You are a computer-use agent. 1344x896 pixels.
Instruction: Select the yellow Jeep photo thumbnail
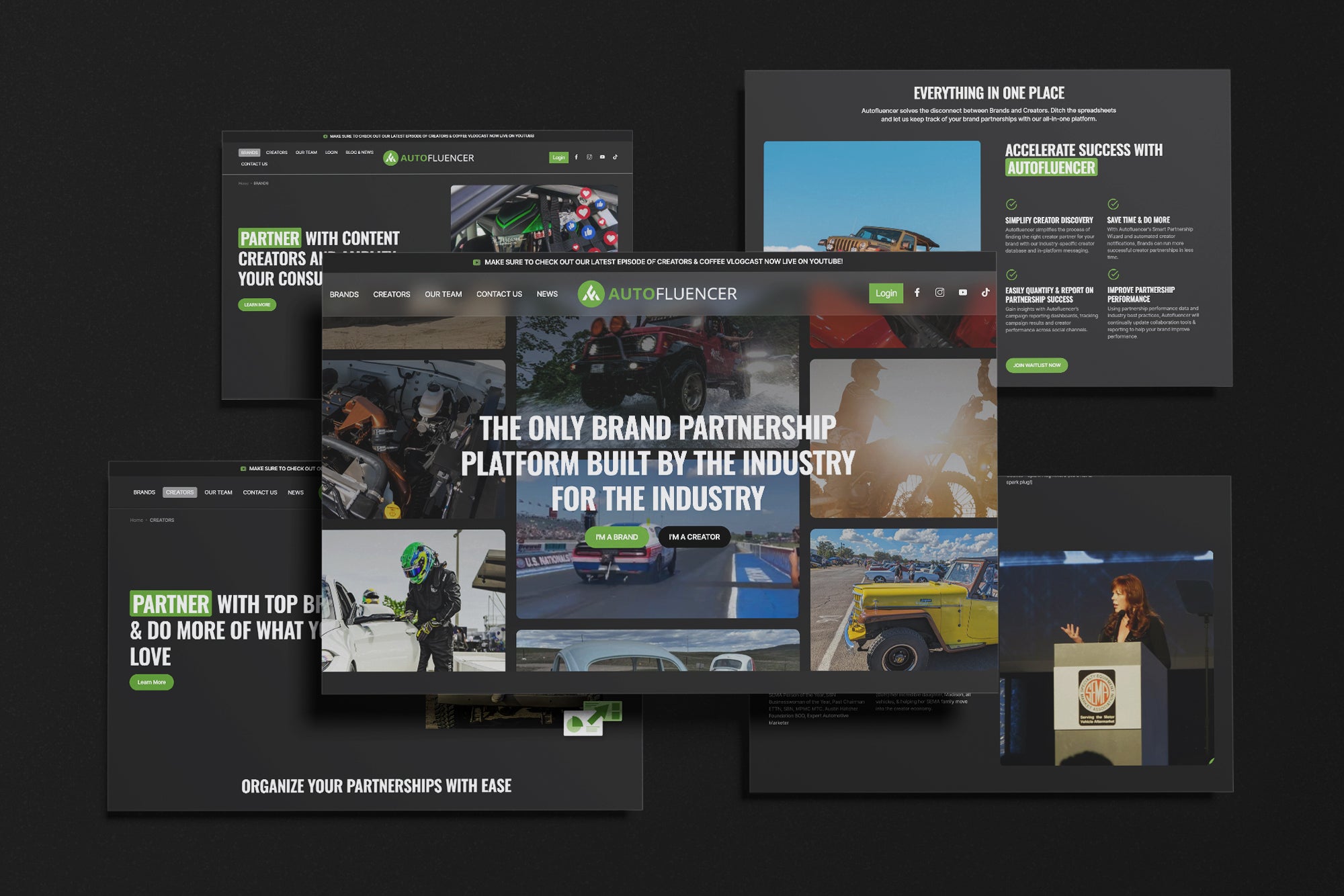(902, 600)
